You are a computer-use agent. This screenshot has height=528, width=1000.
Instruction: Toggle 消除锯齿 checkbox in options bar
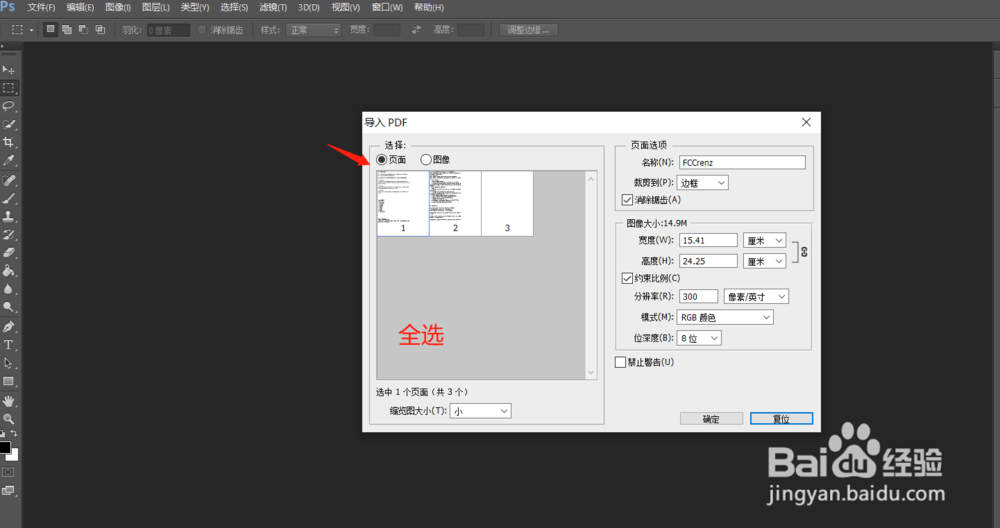202,30
